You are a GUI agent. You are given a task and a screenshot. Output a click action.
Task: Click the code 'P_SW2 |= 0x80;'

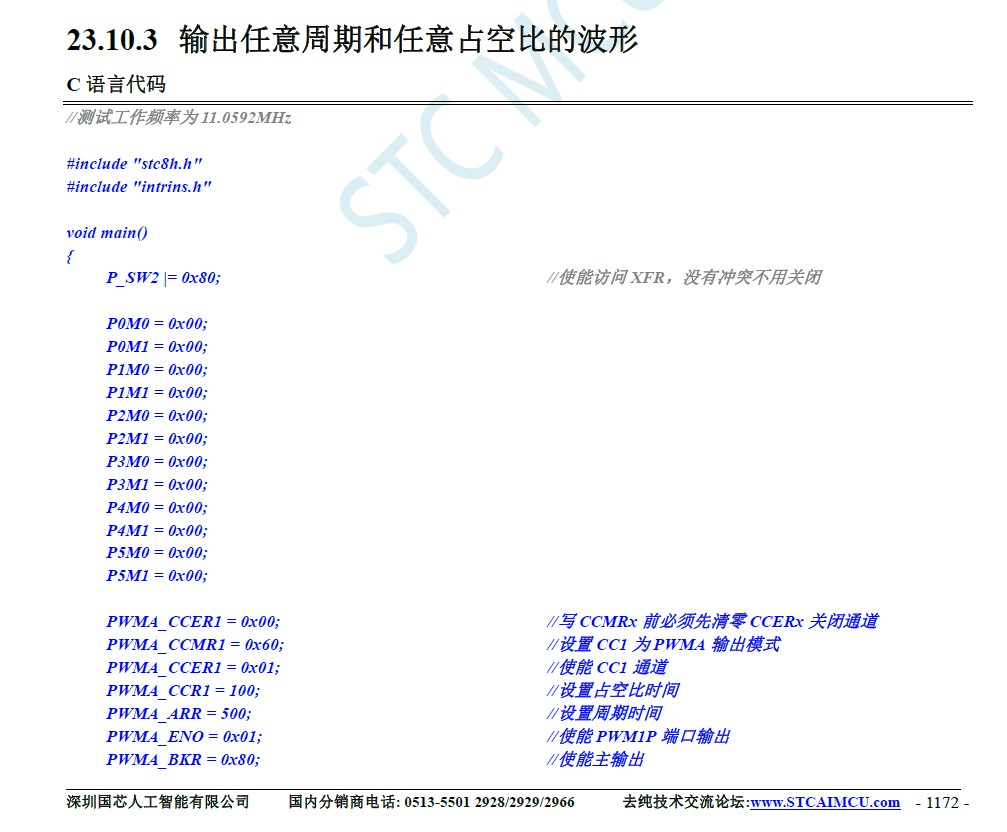163,277
